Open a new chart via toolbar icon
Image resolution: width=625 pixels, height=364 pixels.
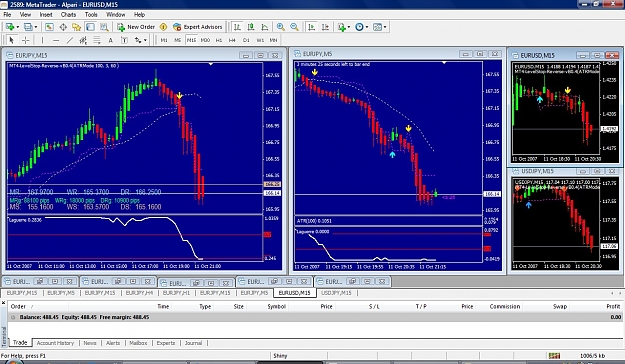10,27
